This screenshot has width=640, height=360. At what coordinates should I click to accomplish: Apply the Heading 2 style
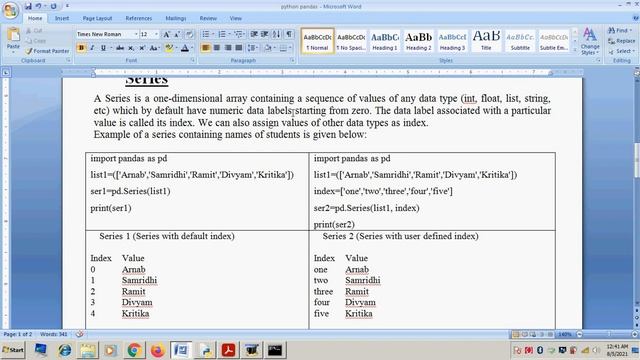418,40
